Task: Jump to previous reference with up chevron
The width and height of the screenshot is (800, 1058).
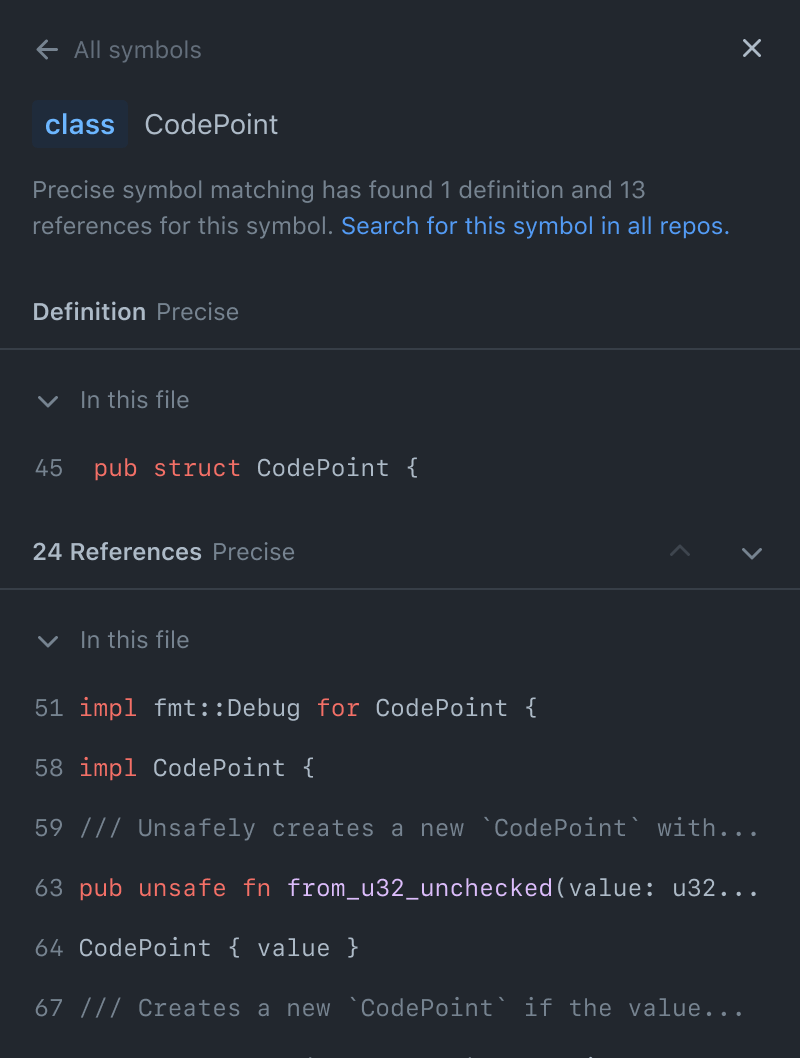Action: tap(680, 552)
